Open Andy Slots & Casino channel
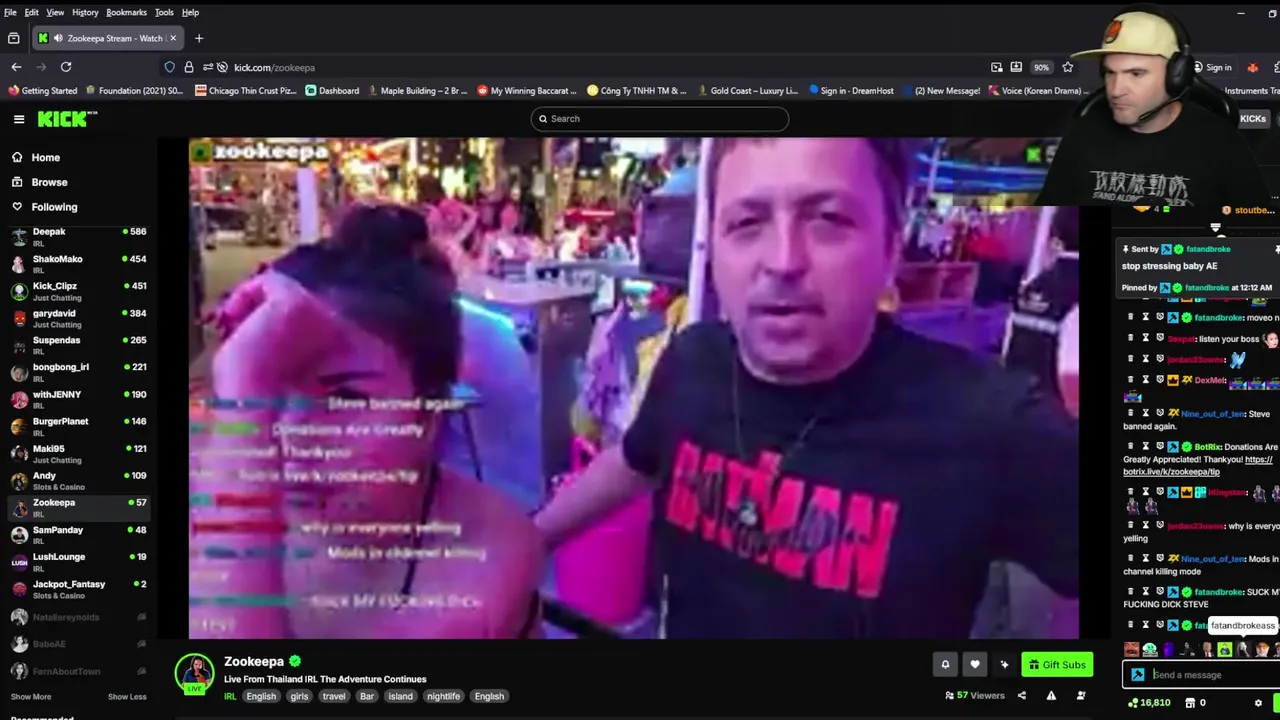 [x=78, y=480]
